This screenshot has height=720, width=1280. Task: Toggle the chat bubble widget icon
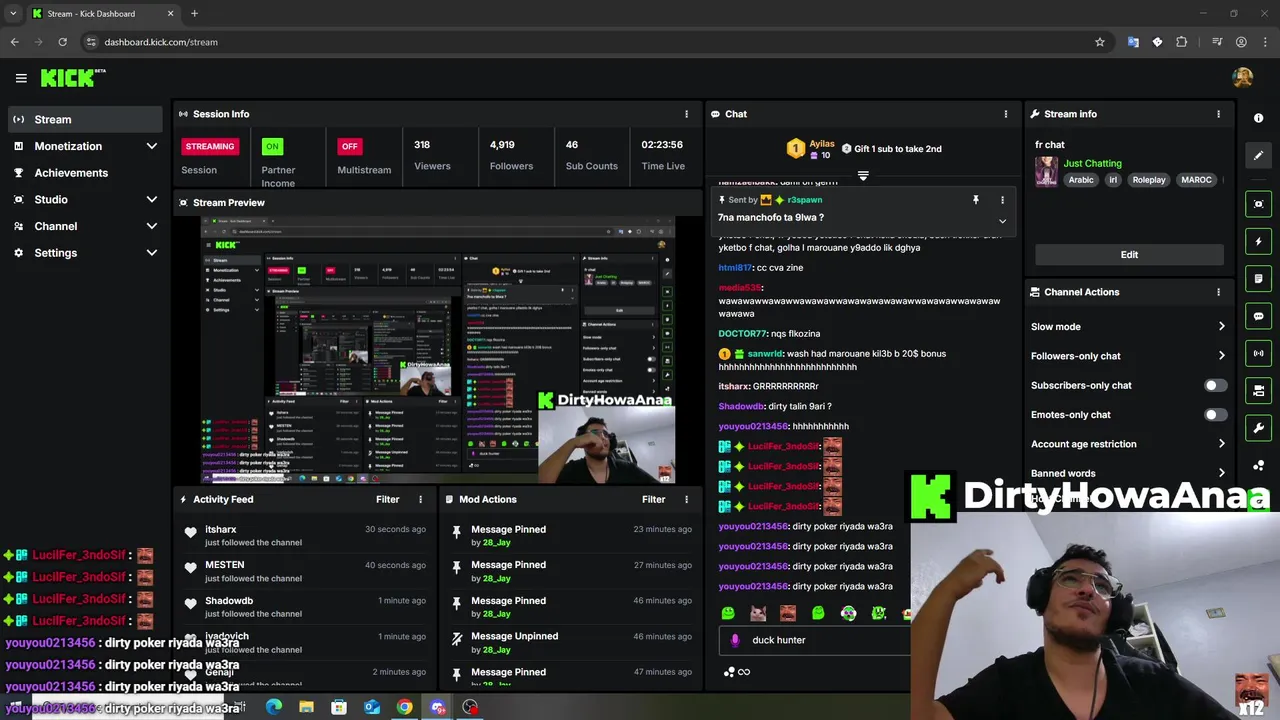click(1259, 316)
